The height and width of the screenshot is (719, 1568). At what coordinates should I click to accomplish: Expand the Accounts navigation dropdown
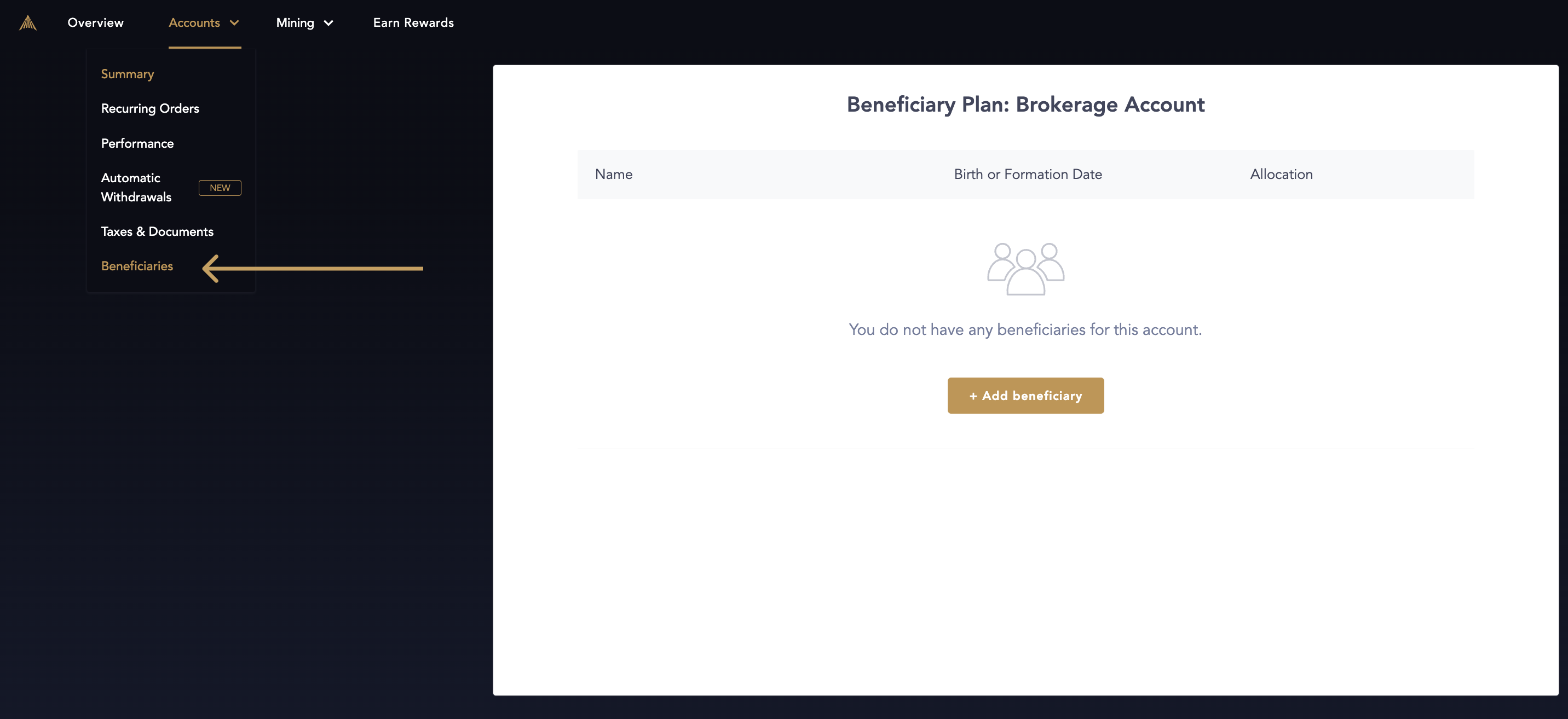(204, 22)
